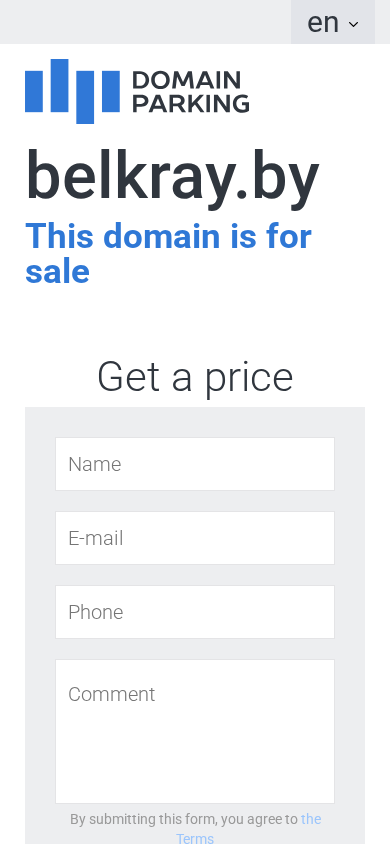Focus the E-mail input field
The image size is (390, 844).
(195, 538)
